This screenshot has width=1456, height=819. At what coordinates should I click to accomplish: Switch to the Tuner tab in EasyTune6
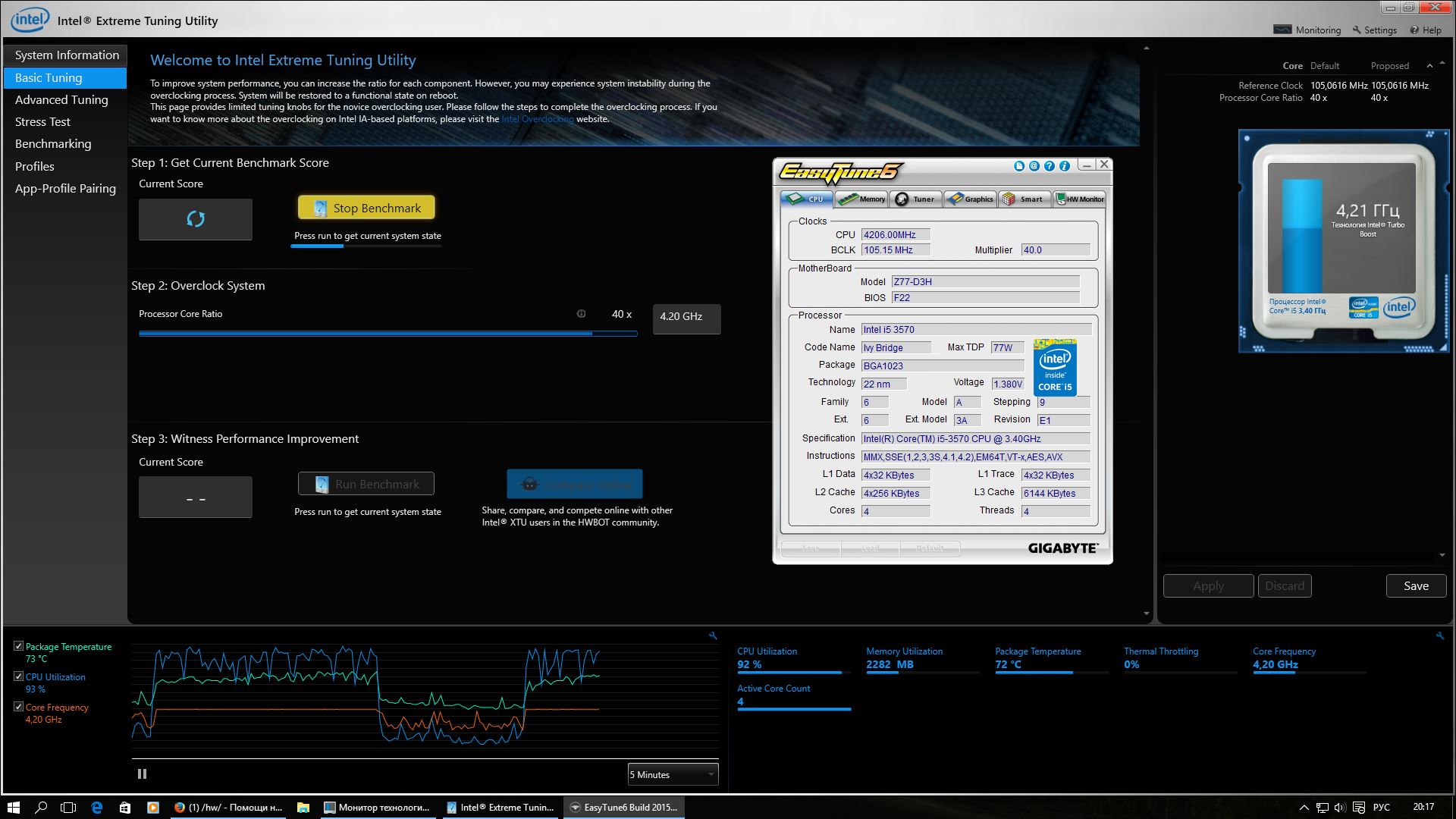coord(916,199)
